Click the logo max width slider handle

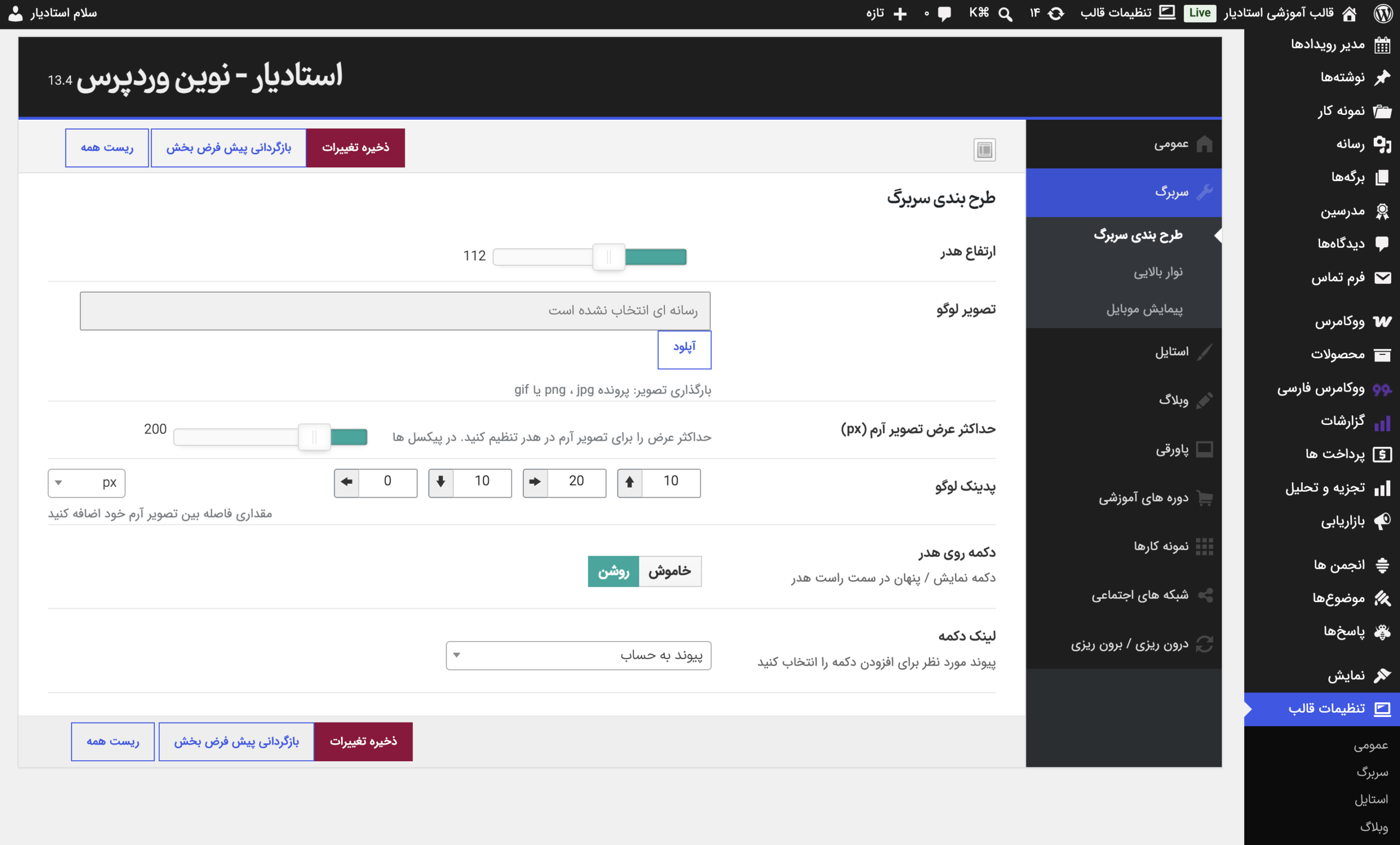[x=314, y=438]
